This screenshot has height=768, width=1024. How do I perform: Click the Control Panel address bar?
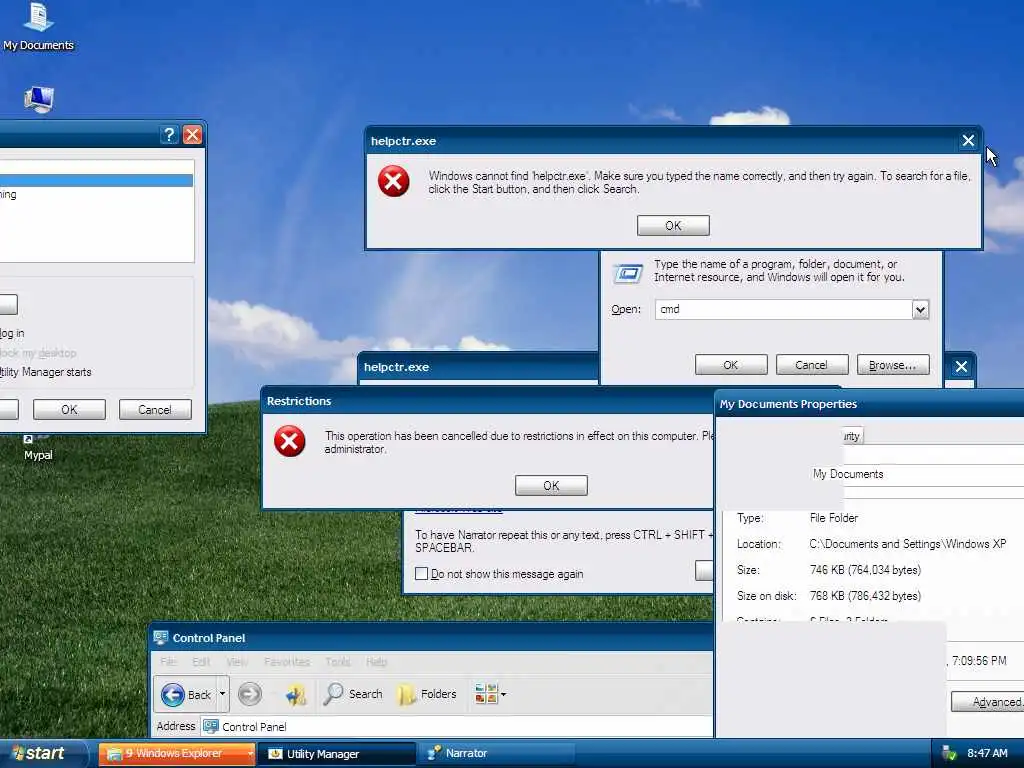pyautogui.click(x=456, y=726)
